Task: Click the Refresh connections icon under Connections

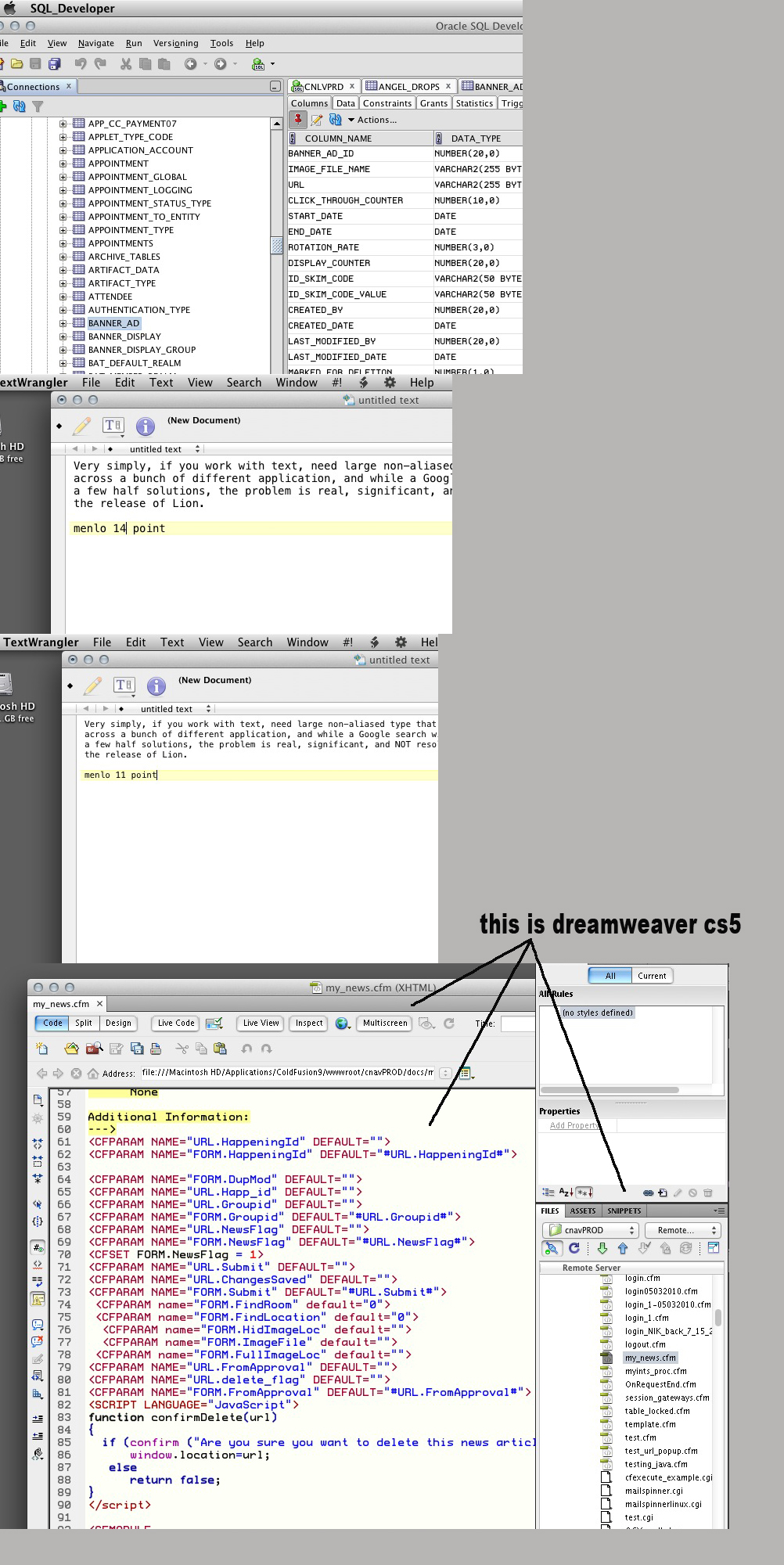Action: [x=20, y=106]
